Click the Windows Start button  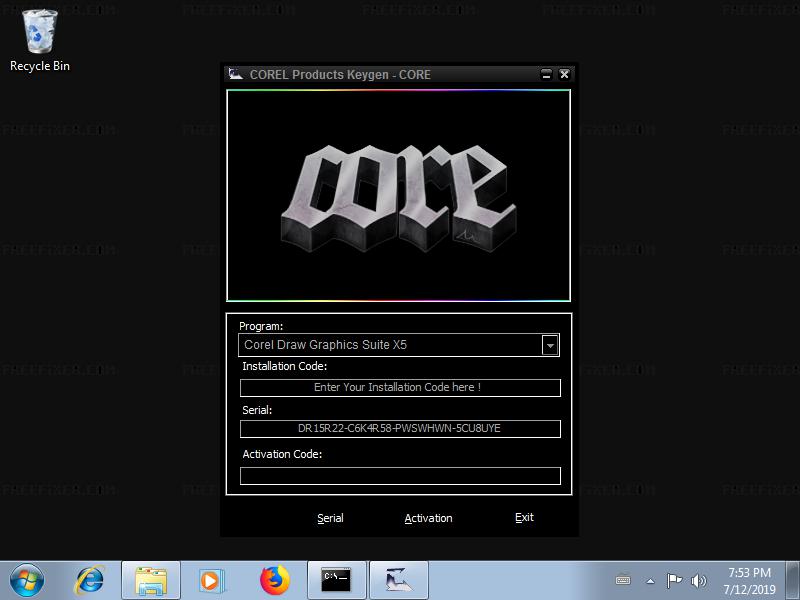tap(27, 579)
